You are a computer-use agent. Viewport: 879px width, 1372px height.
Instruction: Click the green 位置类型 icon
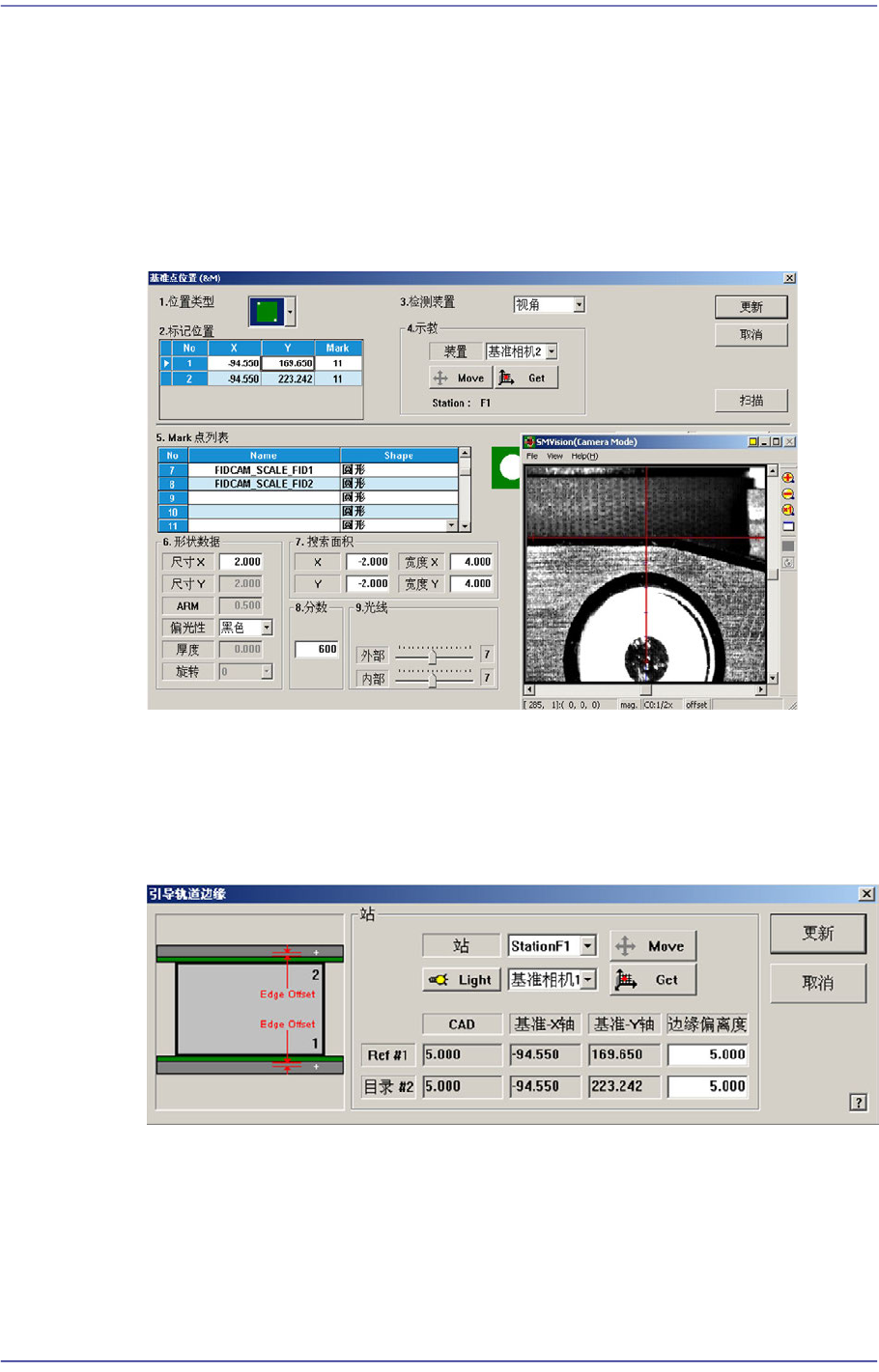point(267,312)
